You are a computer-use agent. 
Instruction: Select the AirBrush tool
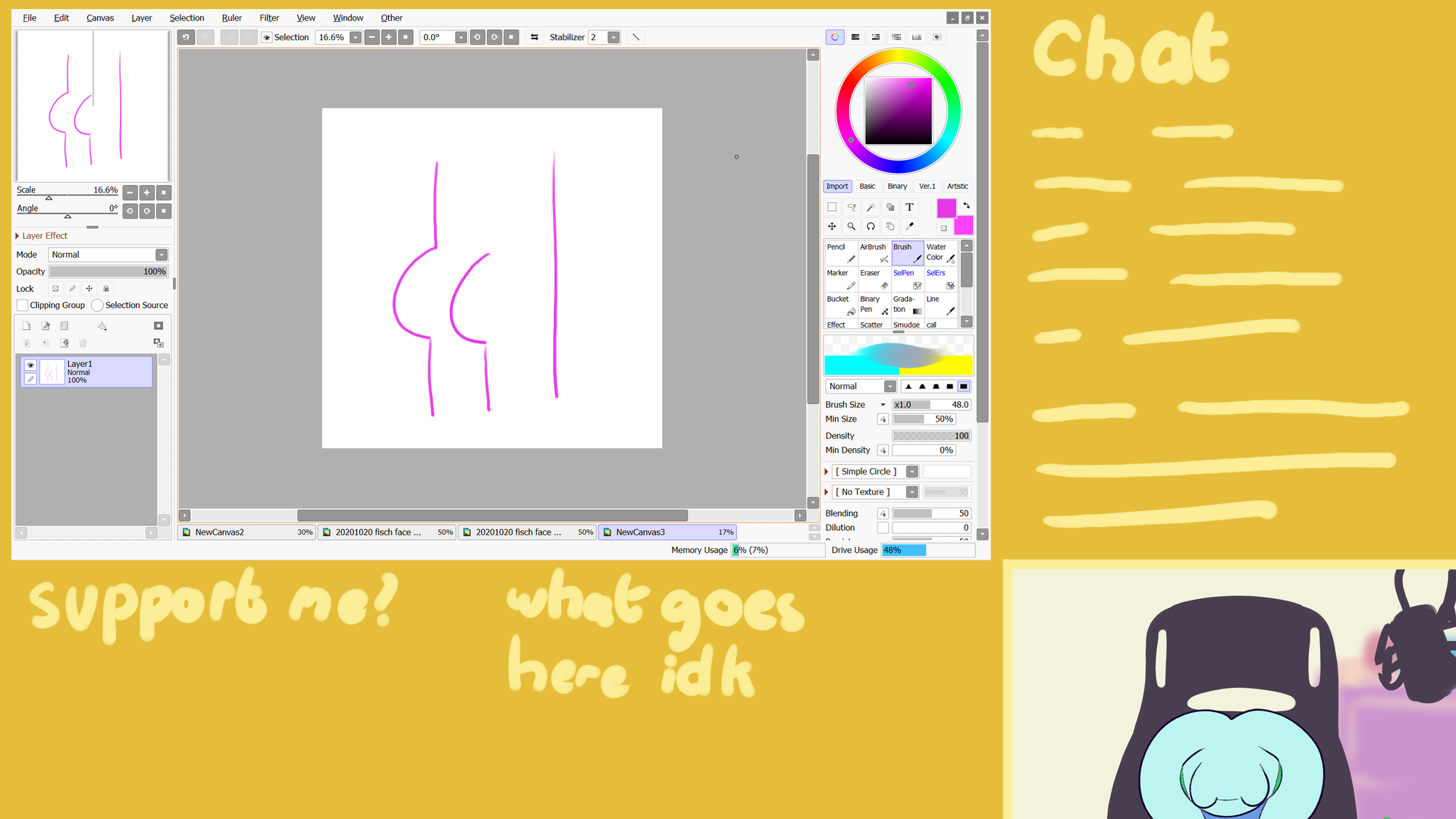[874, 253]
